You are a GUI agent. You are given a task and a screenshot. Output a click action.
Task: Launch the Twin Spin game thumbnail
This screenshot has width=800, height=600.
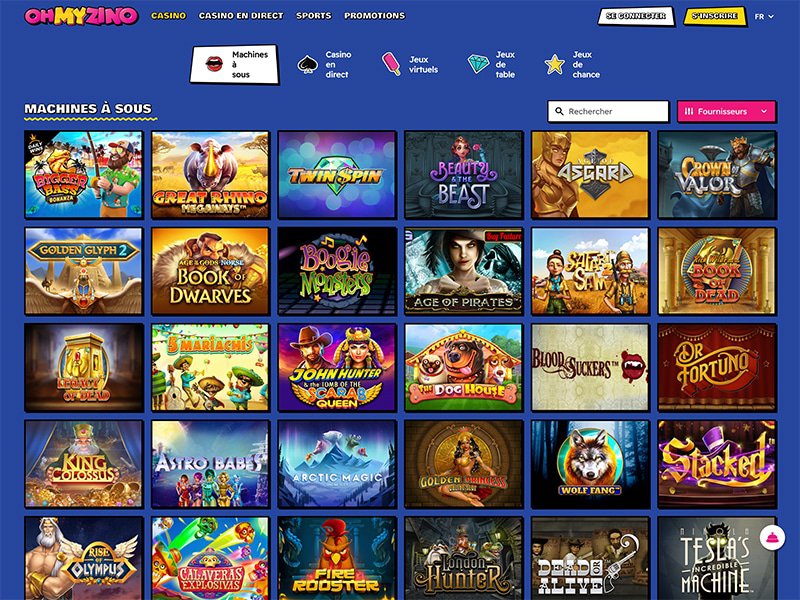(x=337, y=174)
